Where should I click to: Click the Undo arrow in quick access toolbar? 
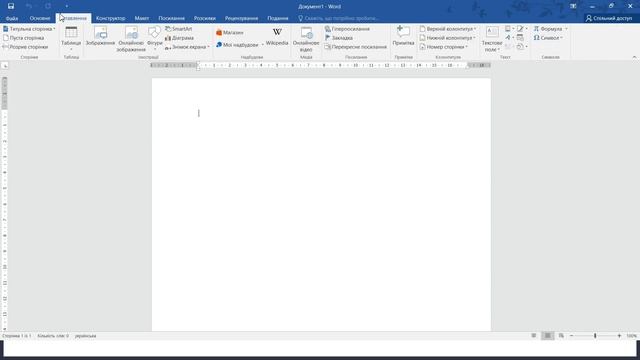click(x=29, y=6)
